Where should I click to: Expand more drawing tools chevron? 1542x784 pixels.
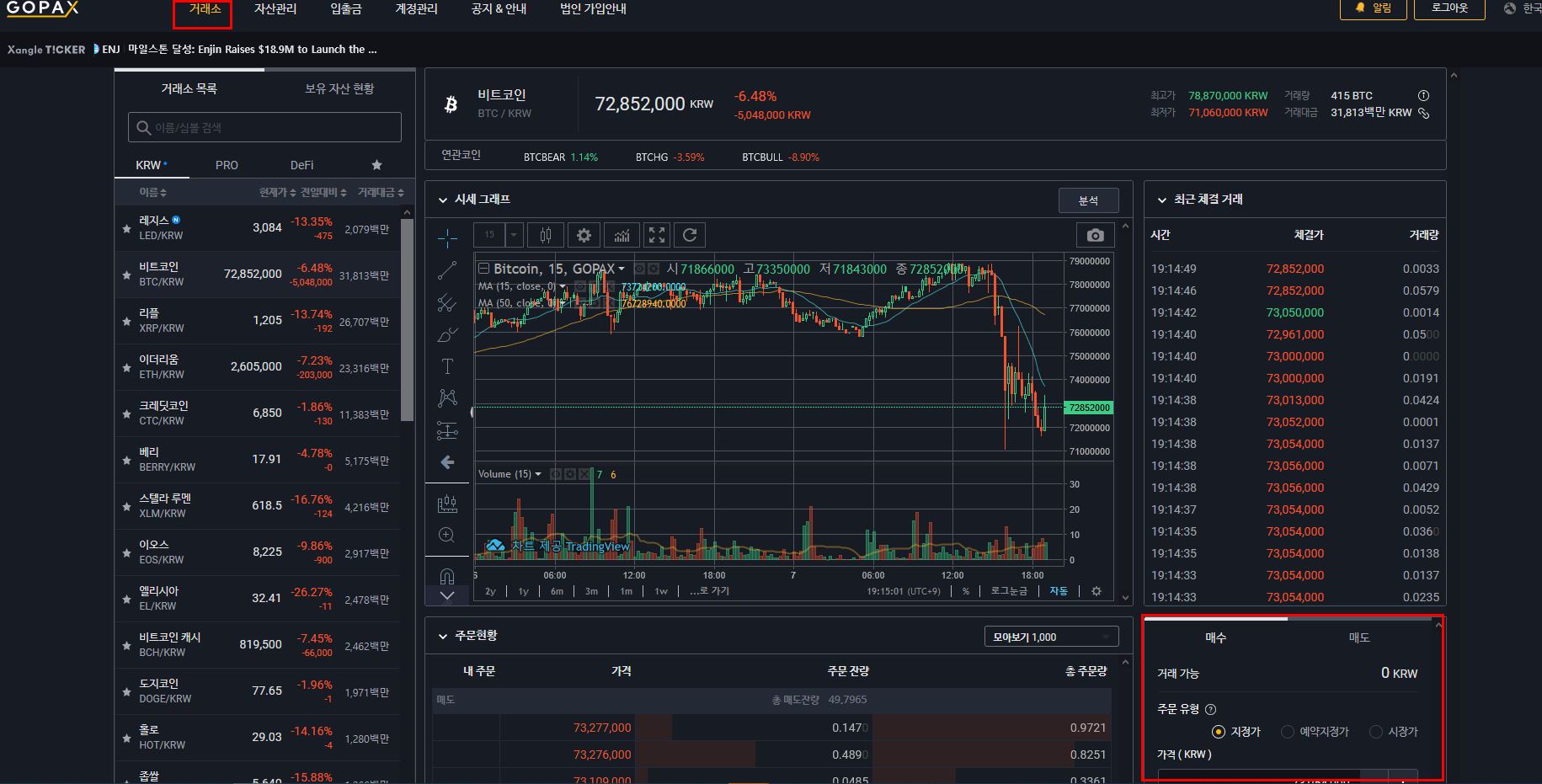pos(447,595)
